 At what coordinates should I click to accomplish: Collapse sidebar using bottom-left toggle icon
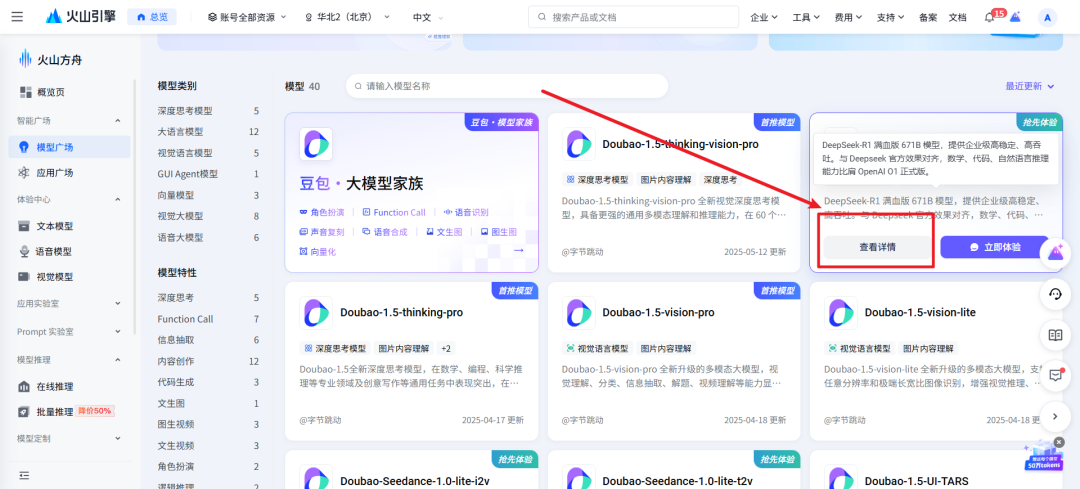click(x=24, y=475)
